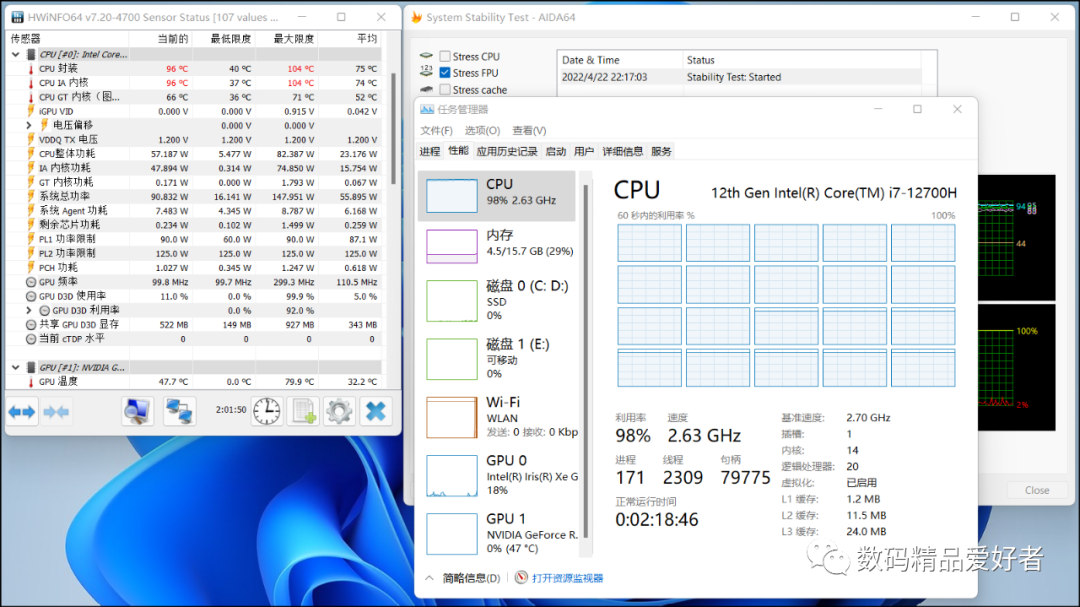Start logging with the document-plus icon
Screen dimensions: 1080x607
click(303, 411)
